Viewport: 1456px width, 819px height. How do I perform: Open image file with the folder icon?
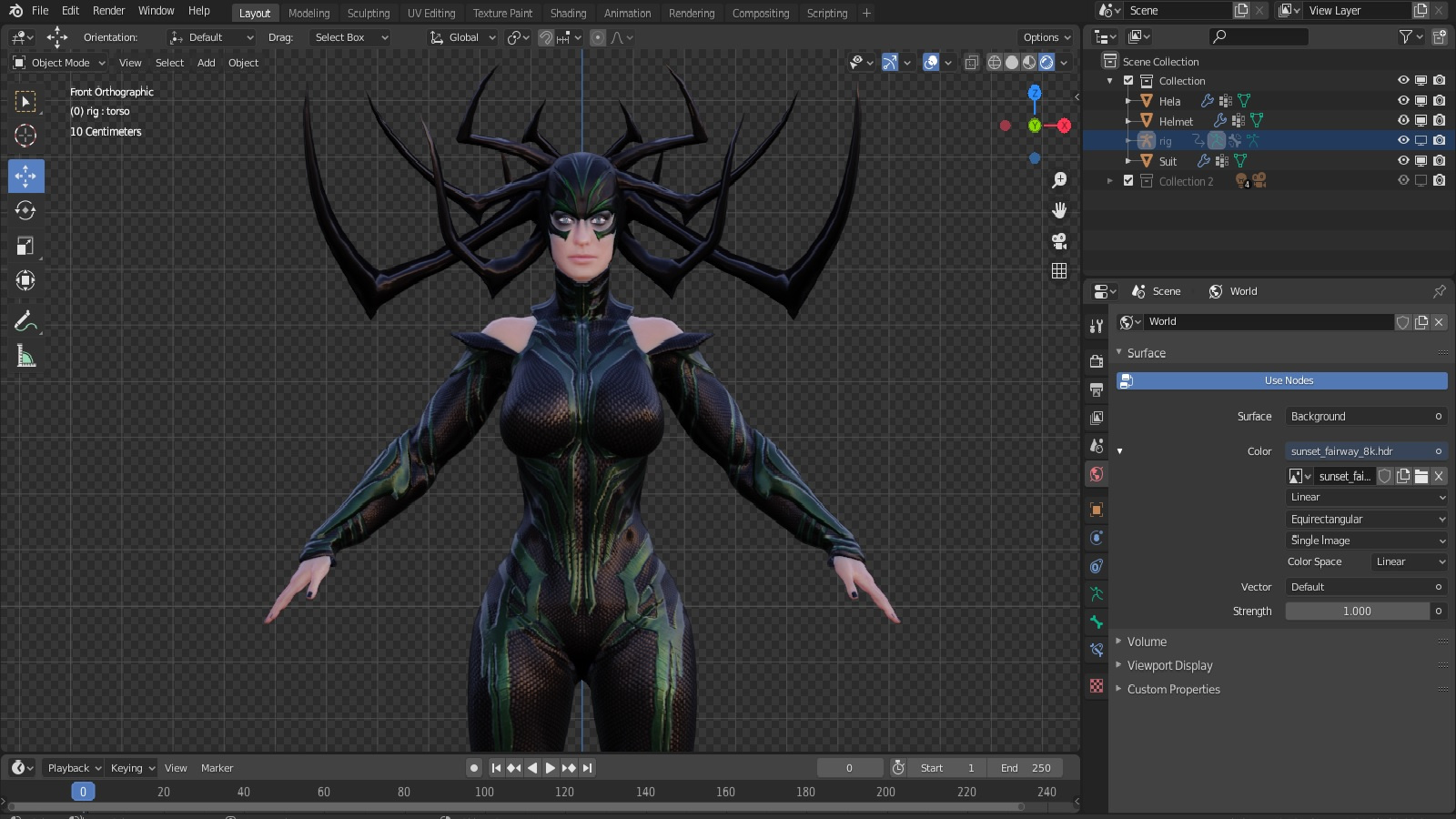click(x=1421, y=476)
